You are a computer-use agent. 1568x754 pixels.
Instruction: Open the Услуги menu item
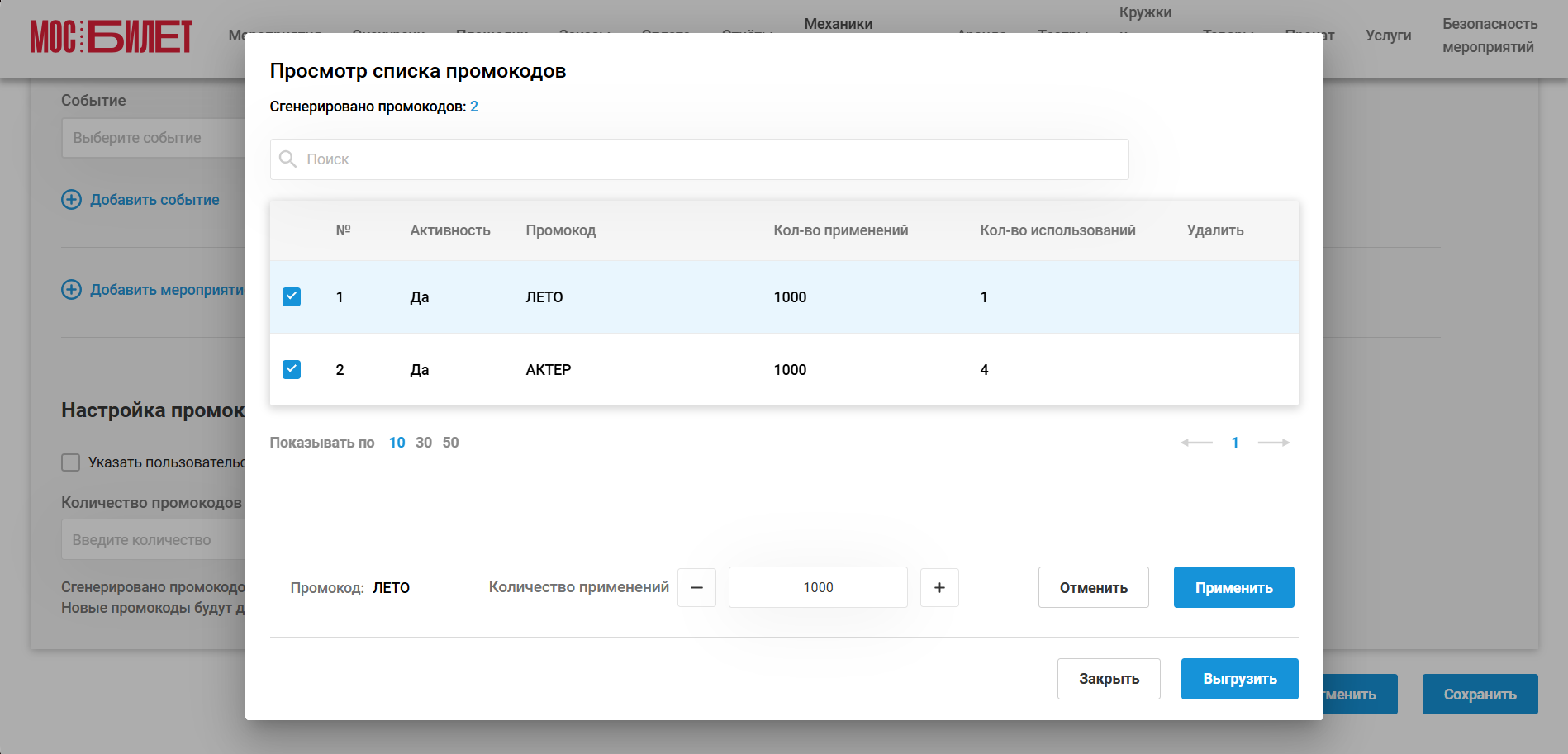[1388, 36]
